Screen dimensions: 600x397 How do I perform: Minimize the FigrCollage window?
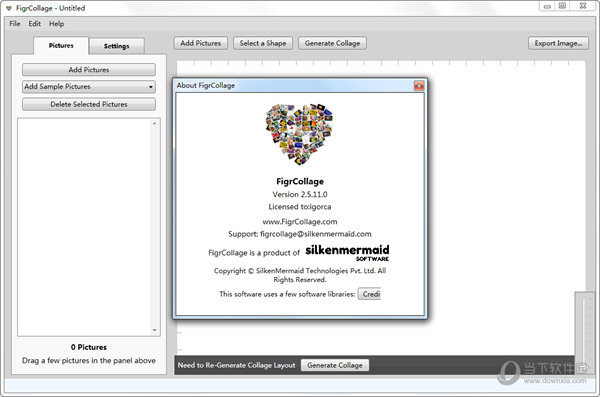[548, 7]
